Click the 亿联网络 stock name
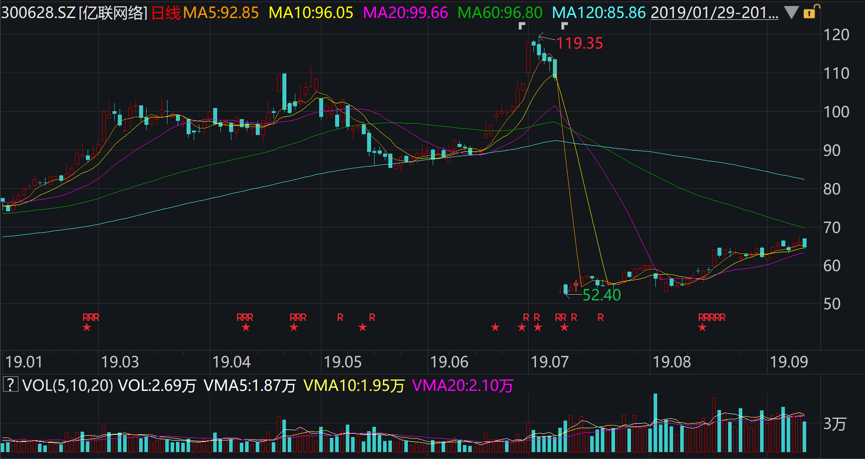This screenshot has width=865, height=459. tap(117, 13)
